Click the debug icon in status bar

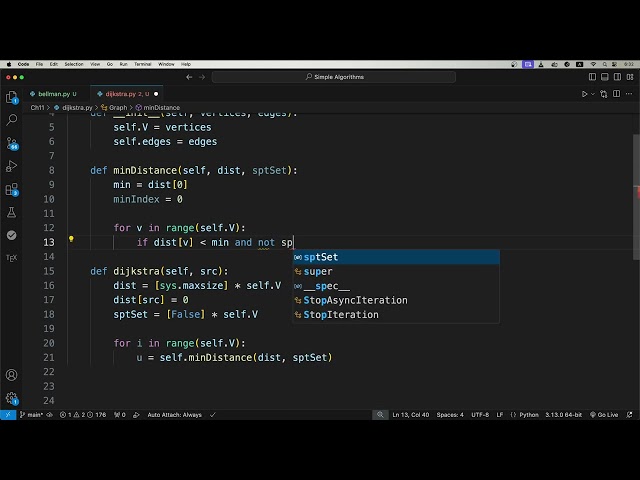tap(136, 415)
